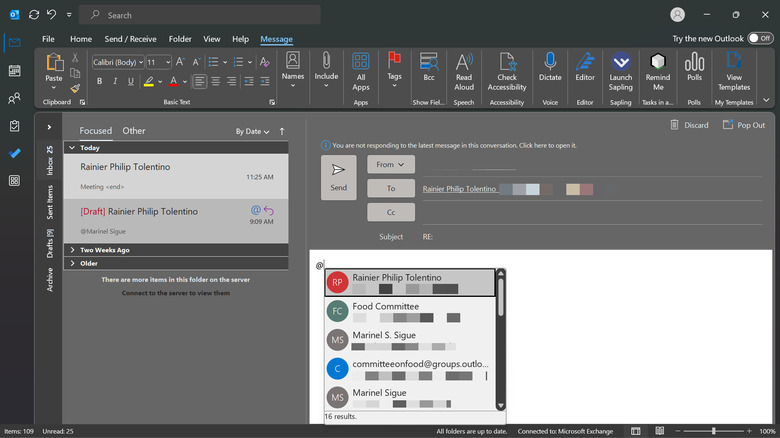Collapse the Today message group
The width and height of the screenshot is (780, 438).
[72, 148]
